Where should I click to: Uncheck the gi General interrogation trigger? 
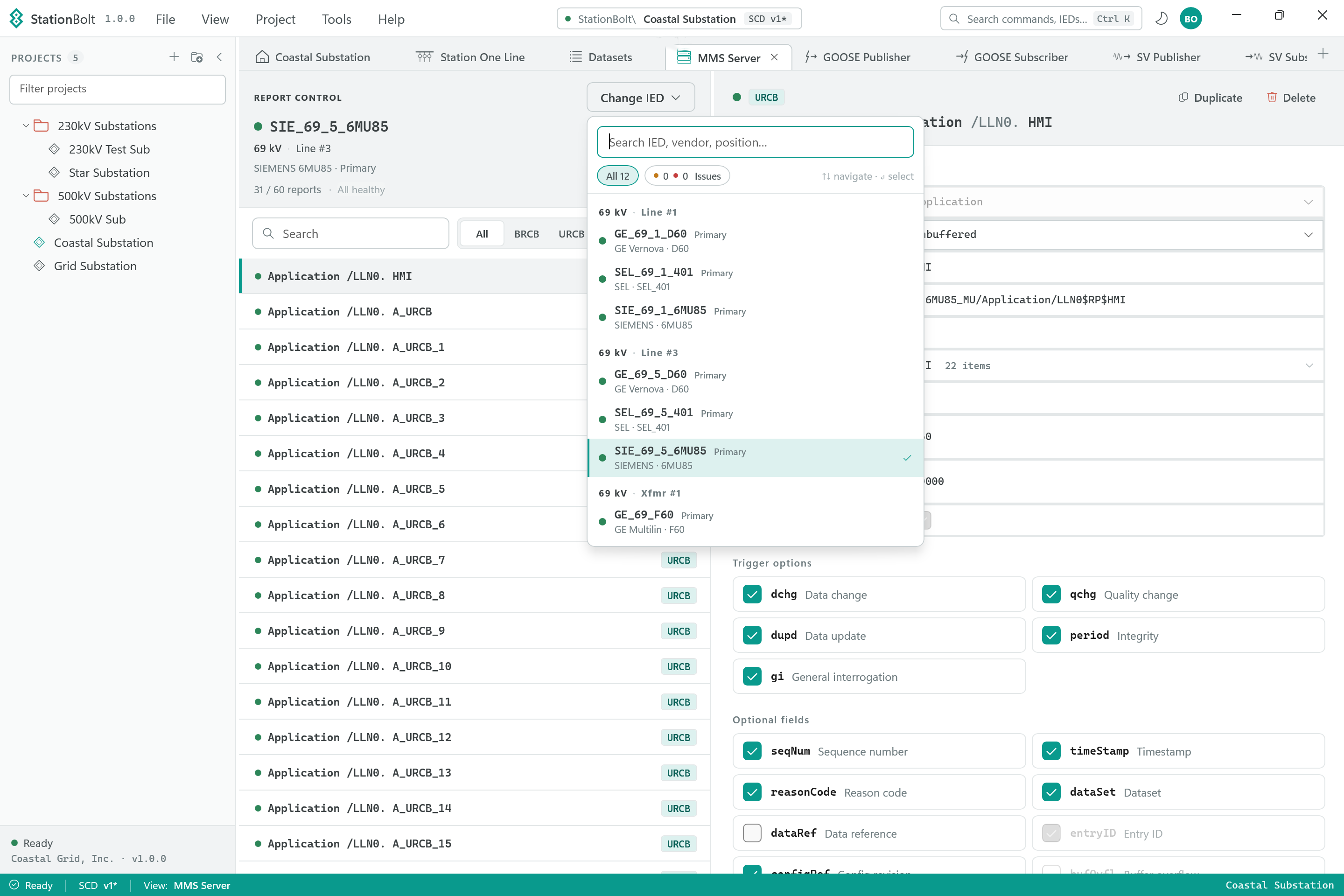coord(752,677)
